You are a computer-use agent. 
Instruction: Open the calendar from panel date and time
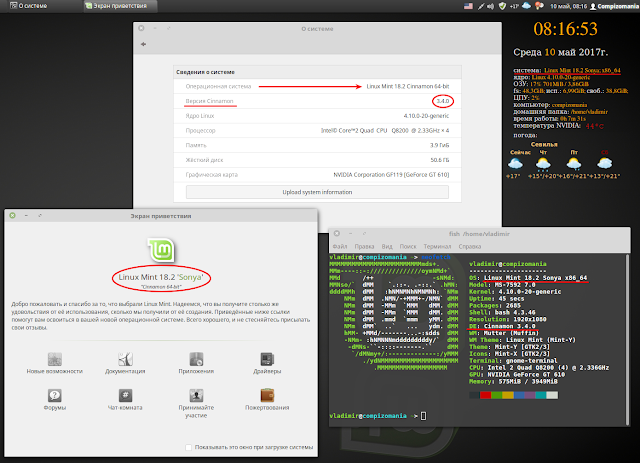(568, 6)
